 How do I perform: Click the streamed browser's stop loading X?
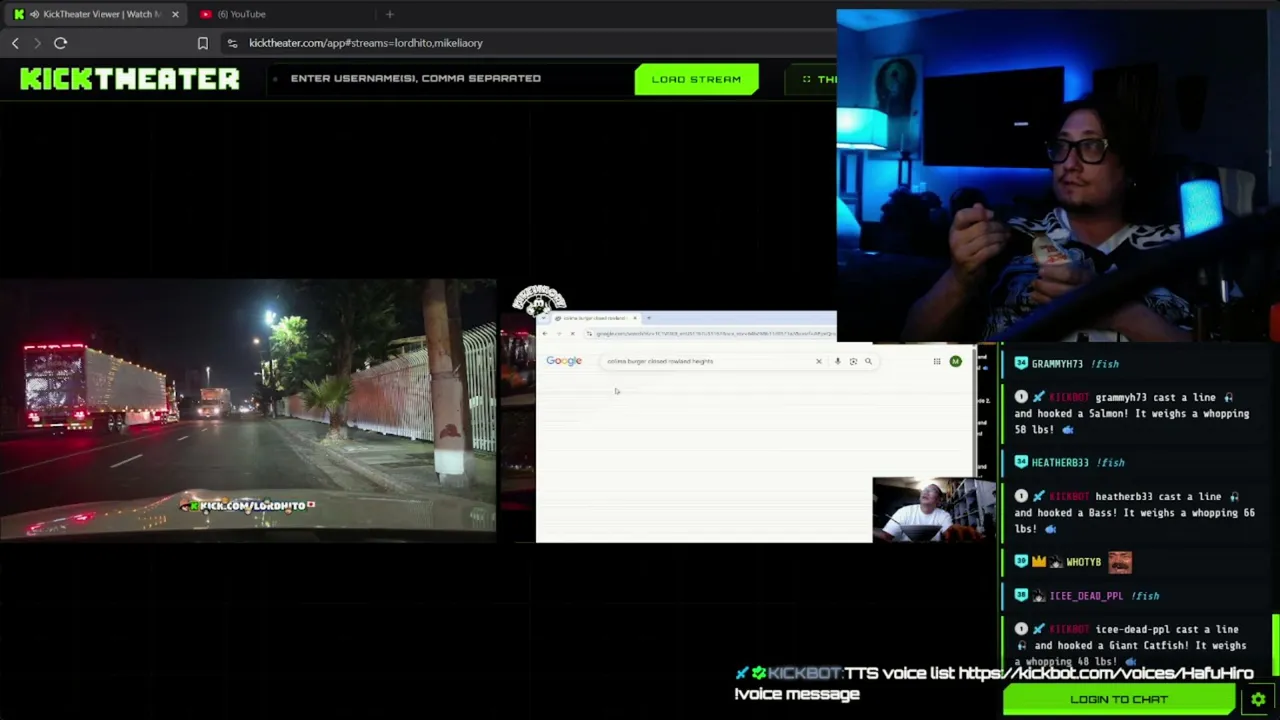point(572,333)
